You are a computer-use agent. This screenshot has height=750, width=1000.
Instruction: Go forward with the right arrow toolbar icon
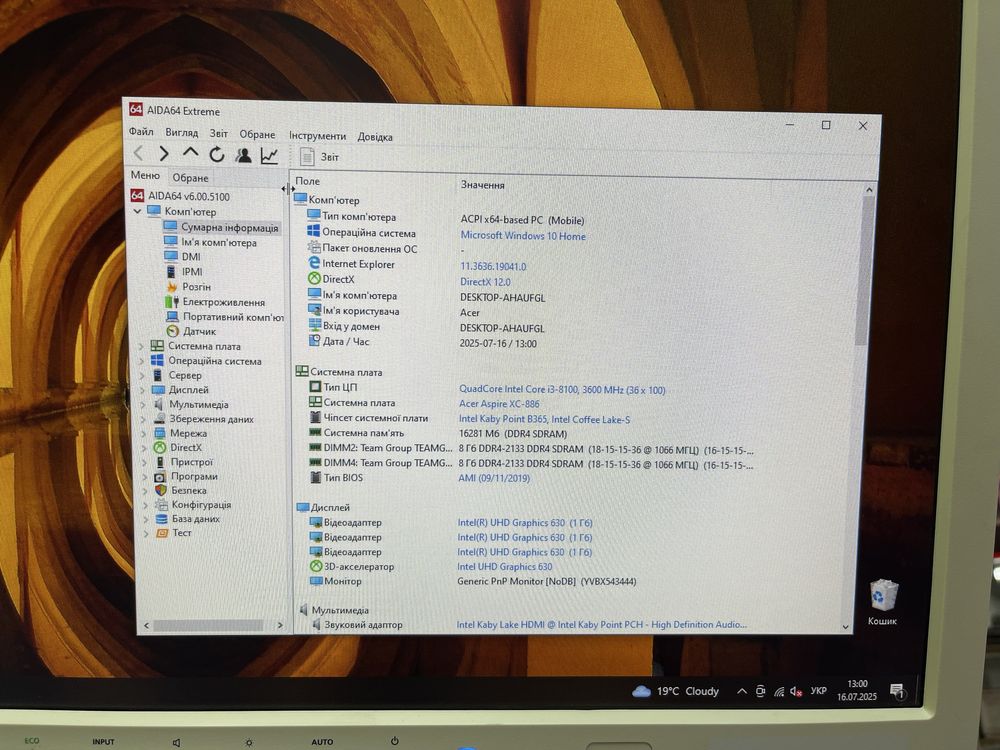(164, 154)
